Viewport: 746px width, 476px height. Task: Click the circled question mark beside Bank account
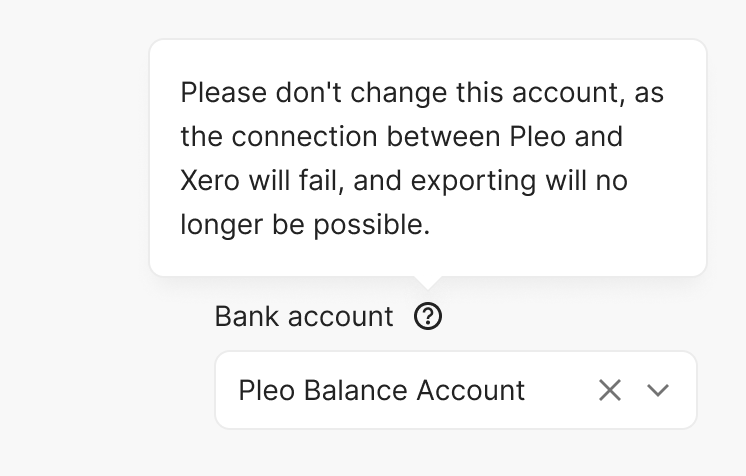click(428, 317)
